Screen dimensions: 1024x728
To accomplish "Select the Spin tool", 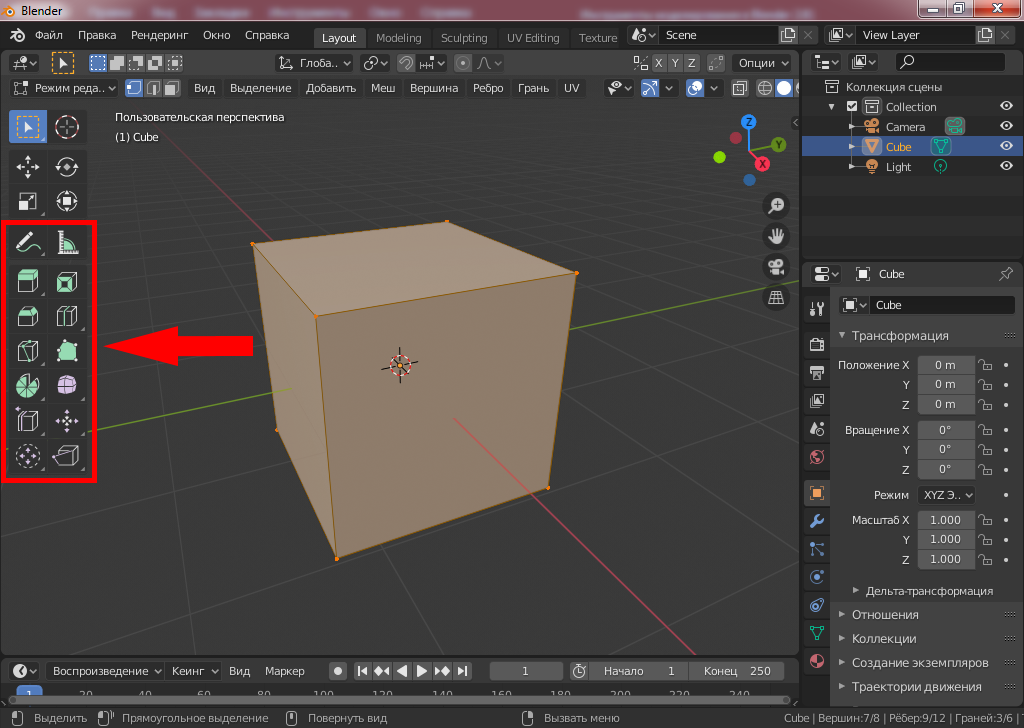I will 28,385.
